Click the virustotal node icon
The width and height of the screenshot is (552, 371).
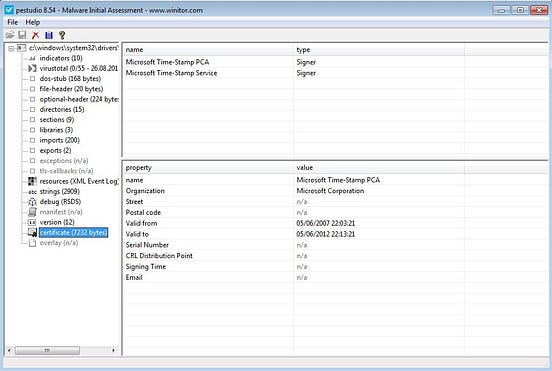32,68
